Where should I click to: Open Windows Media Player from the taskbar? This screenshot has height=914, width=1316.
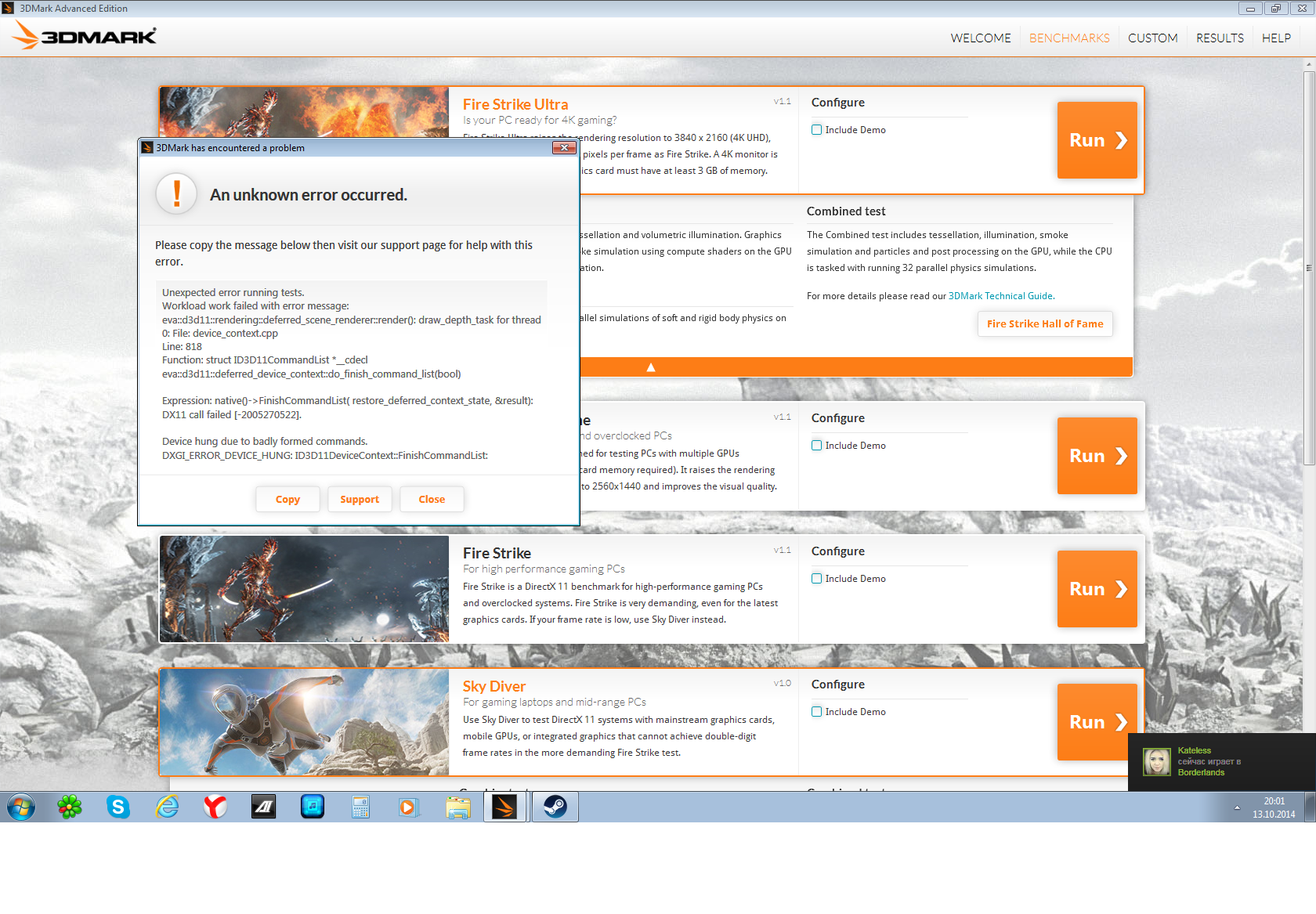coord(410,807)
